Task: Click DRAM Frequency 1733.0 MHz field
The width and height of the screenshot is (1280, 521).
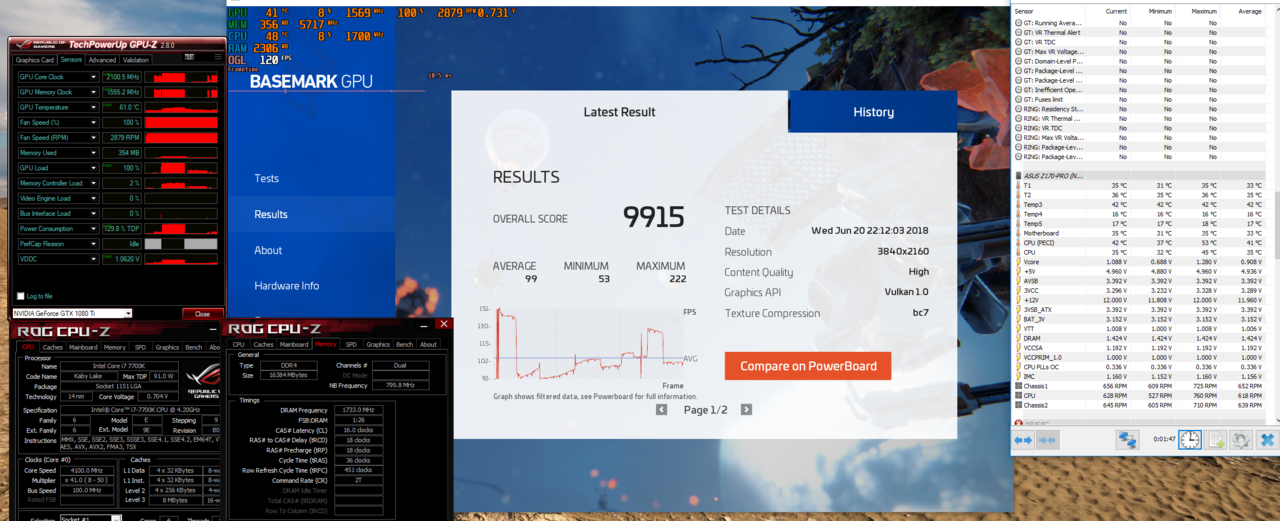Action: point(360,410)
